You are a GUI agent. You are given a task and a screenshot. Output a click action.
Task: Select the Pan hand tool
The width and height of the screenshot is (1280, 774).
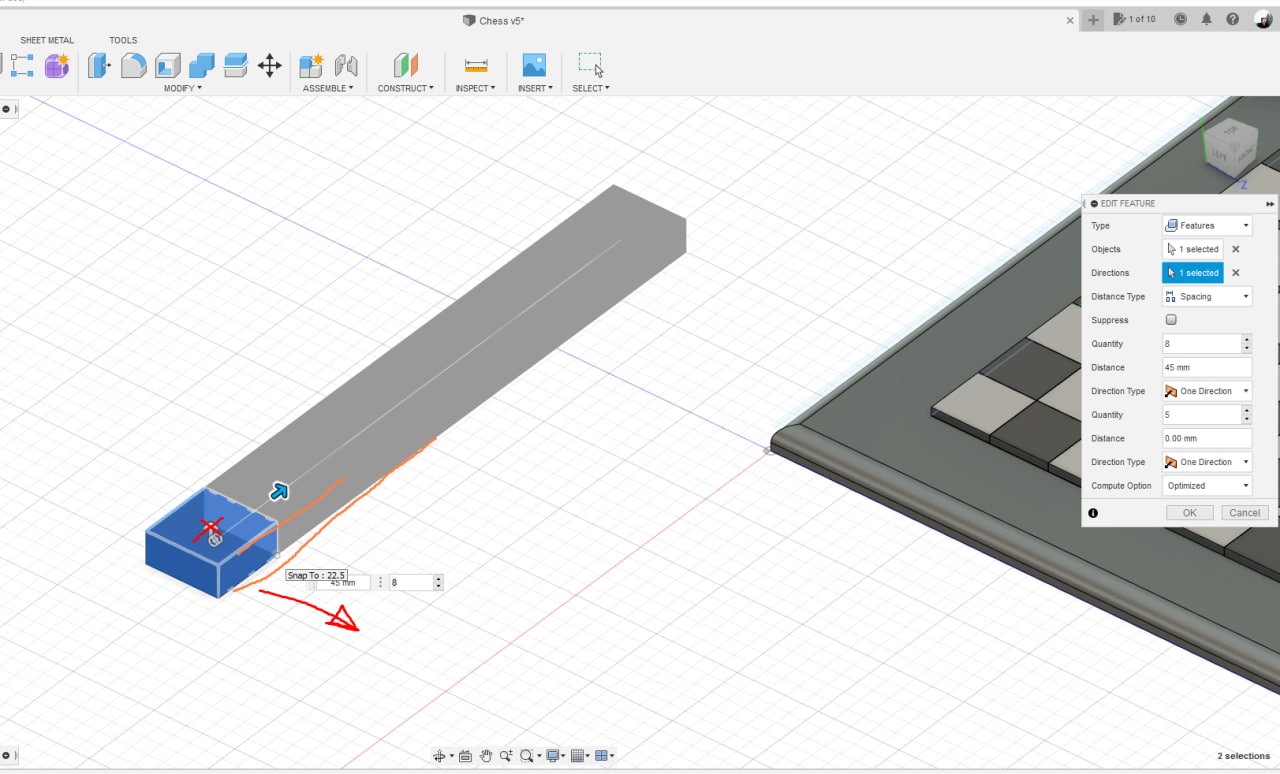[x=486, y=756]
